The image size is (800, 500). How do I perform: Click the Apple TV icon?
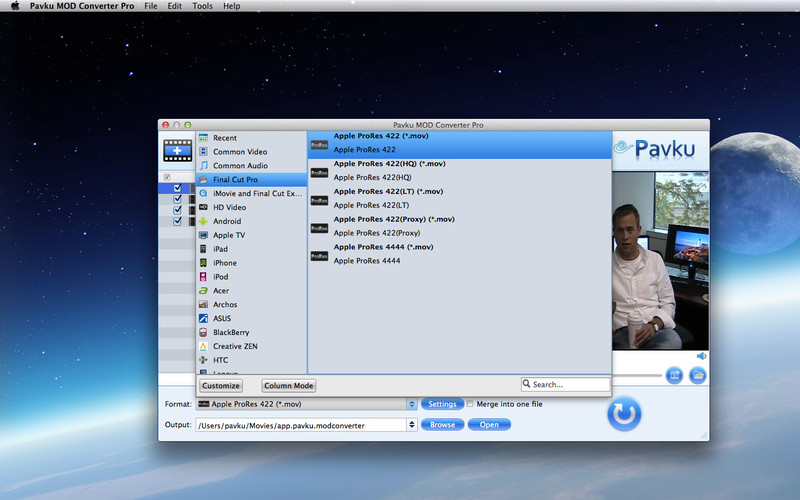(x=203, y=235)
